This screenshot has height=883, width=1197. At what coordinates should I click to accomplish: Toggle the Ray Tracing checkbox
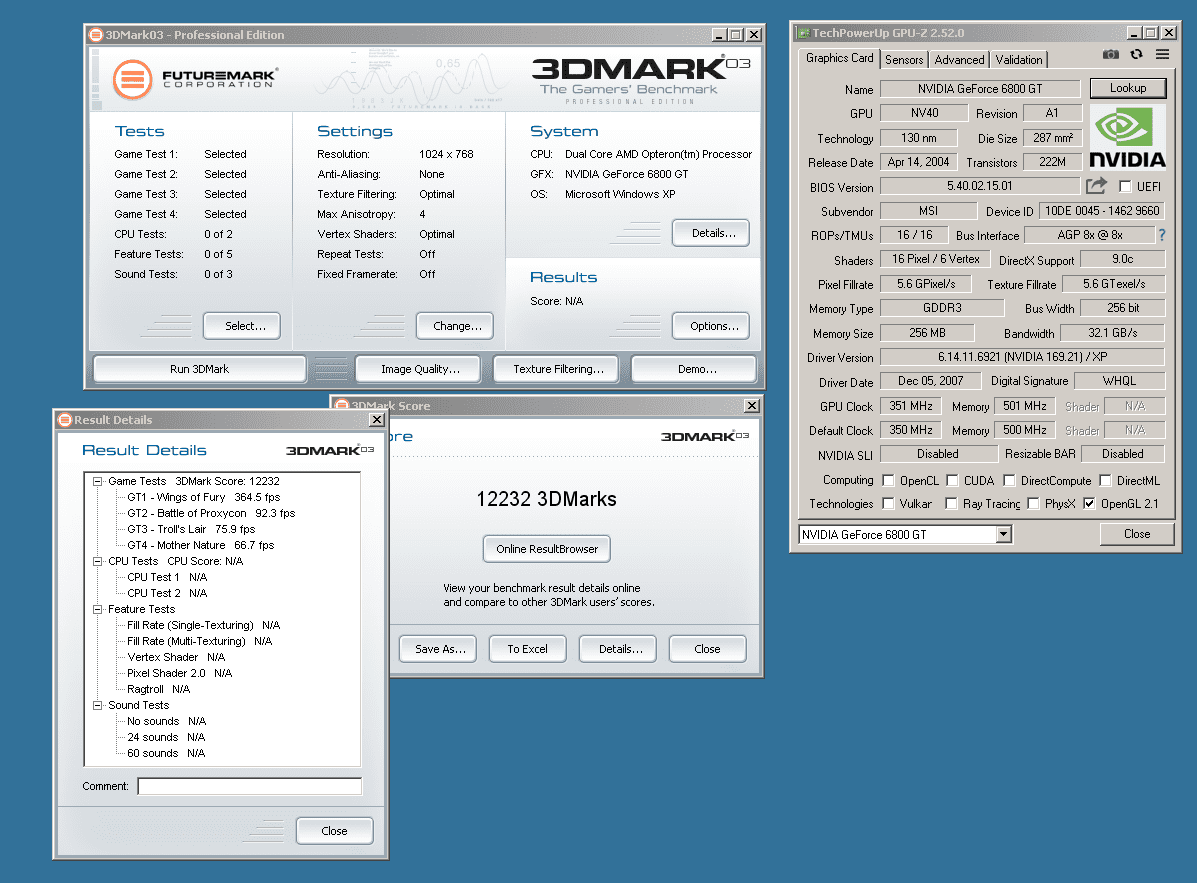[951, 503]
